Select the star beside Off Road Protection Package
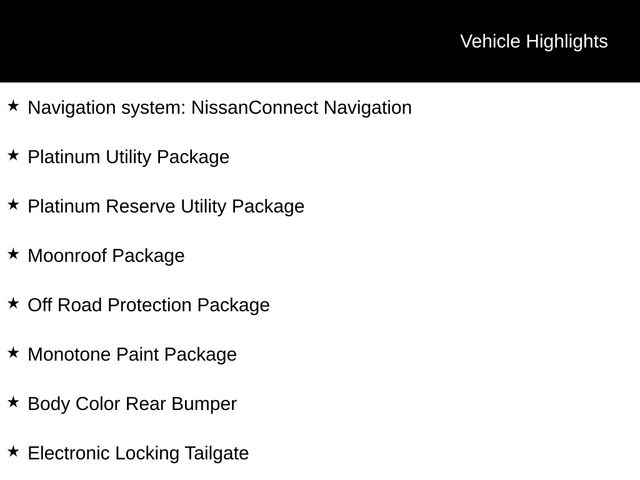 point(12,303)
